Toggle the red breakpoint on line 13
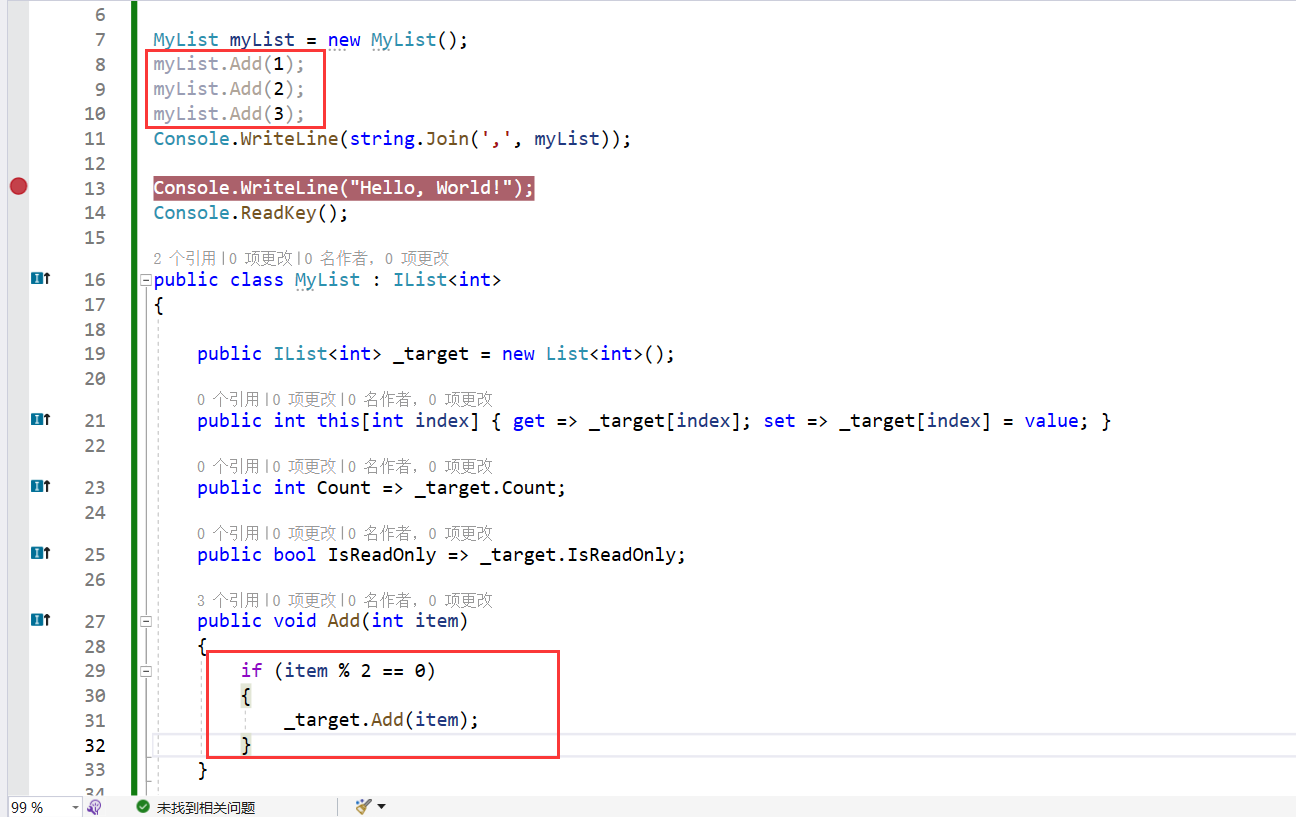The image size is (1296, 817). pos(17,186)
